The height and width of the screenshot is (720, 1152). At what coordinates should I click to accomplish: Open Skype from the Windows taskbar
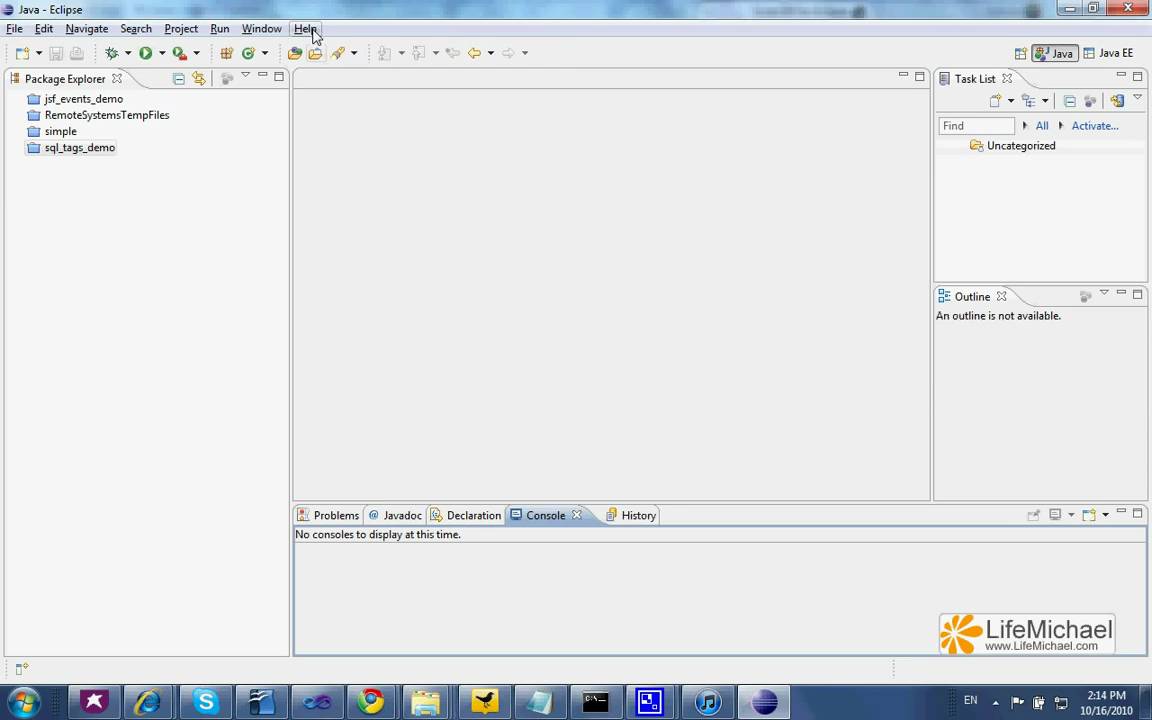click(x=206, y=702)
